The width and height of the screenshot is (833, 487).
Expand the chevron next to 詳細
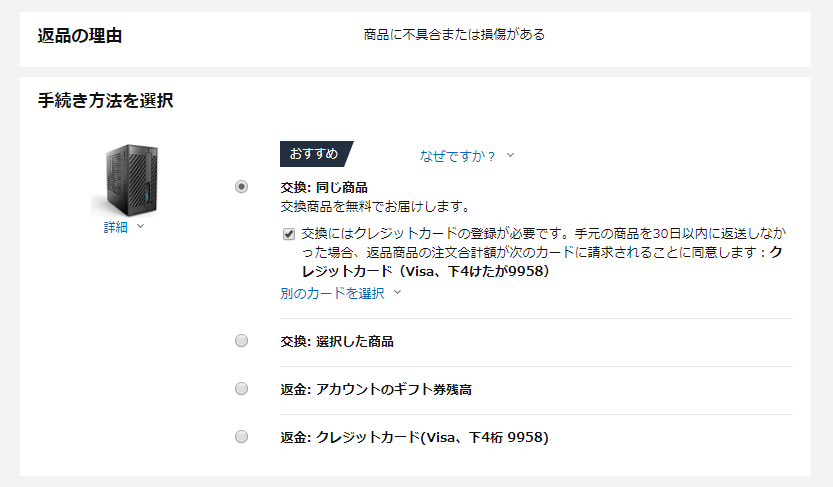(140, 227)
